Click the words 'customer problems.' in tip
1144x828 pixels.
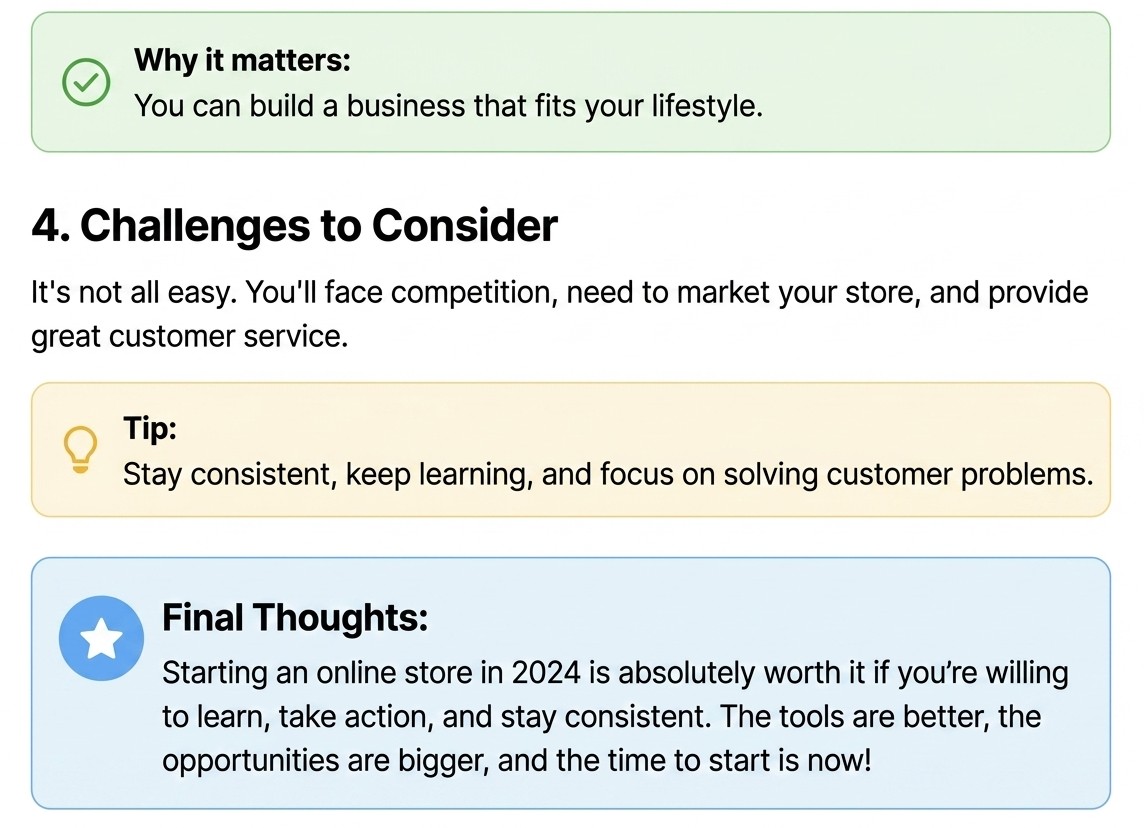pos(960,474)
